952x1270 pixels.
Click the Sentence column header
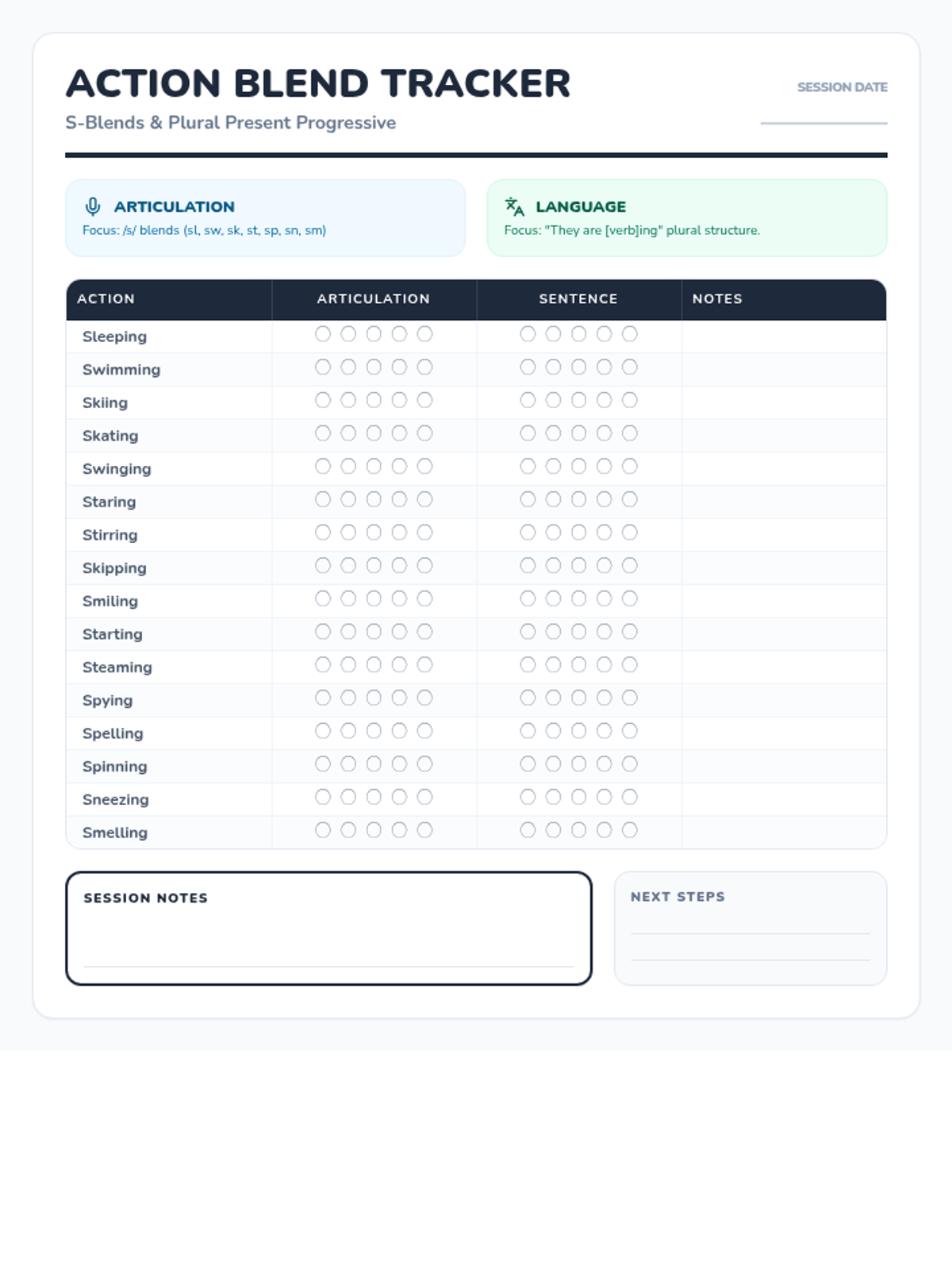click(578, 299)
